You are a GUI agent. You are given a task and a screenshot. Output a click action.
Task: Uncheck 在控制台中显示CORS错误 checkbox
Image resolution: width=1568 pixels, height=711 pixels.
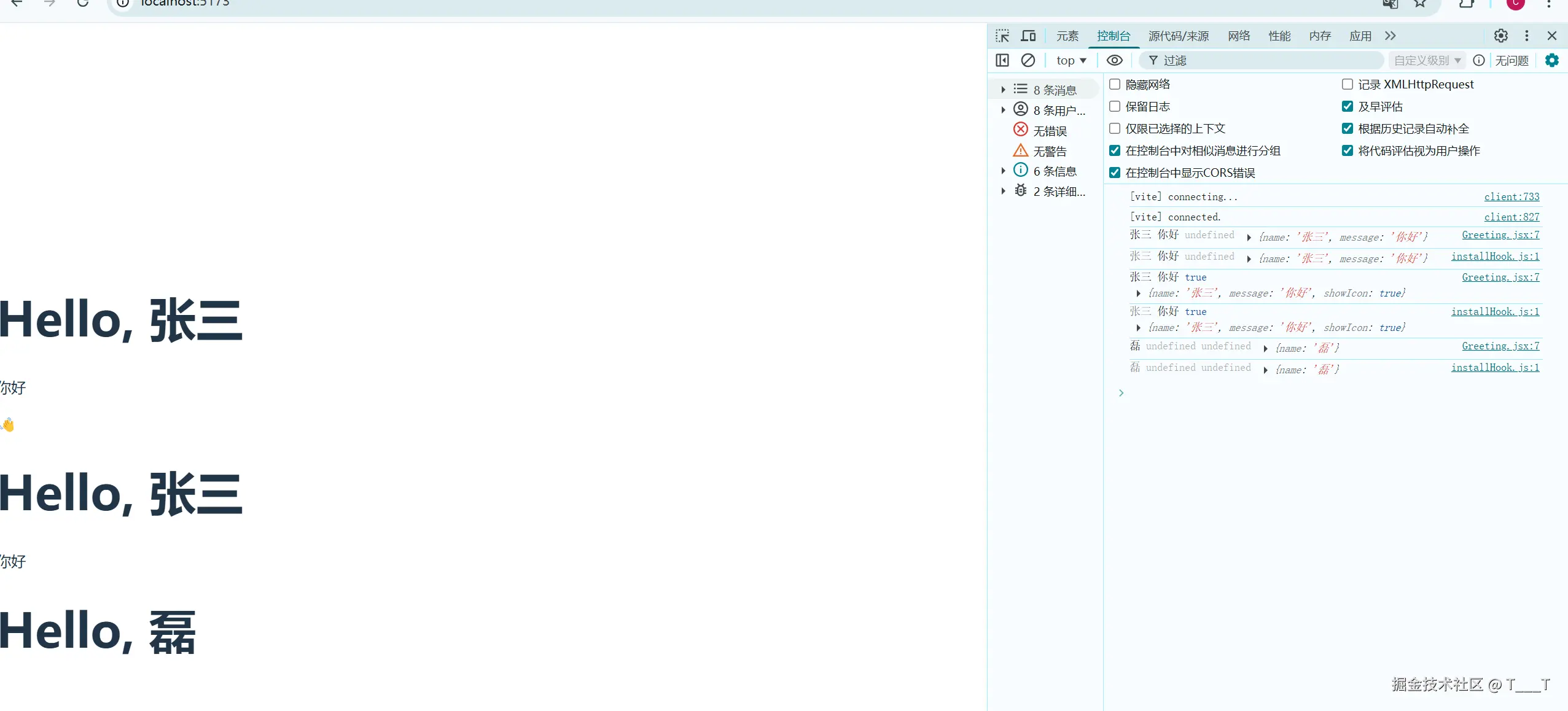point(1115,173)
